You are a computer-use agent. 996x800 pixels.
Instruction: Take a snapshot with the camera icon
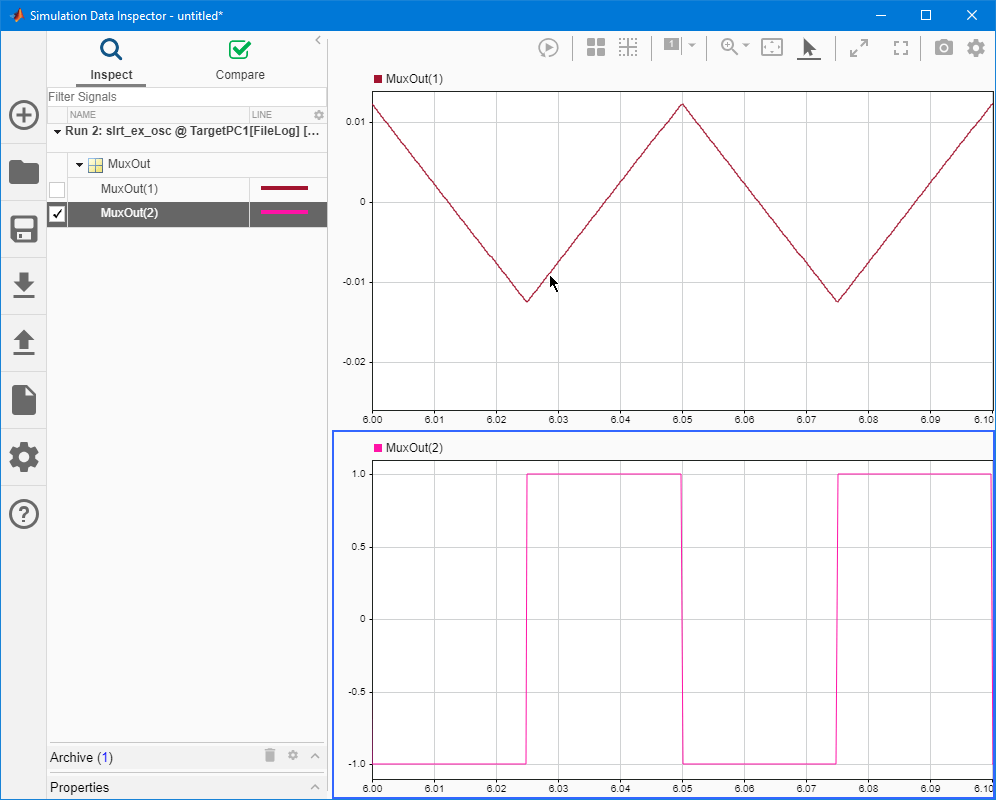click(942, 47)
